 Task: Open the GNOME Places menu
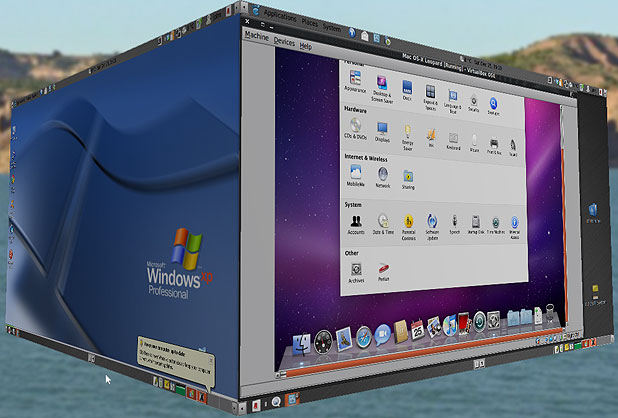[x=309, y=22]
